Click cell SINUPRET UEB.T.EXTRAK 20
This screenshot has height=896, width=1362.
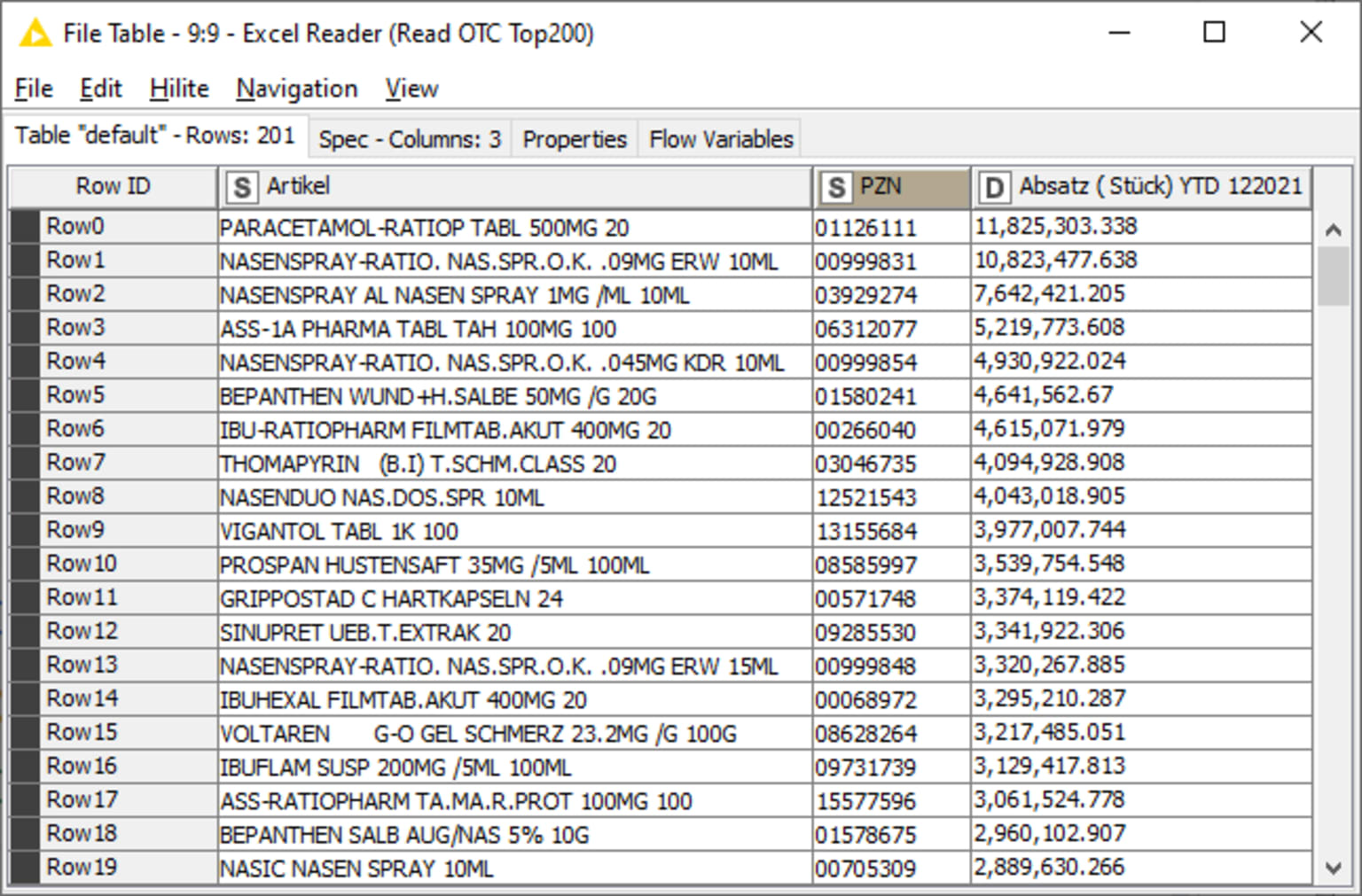(515, 631)
